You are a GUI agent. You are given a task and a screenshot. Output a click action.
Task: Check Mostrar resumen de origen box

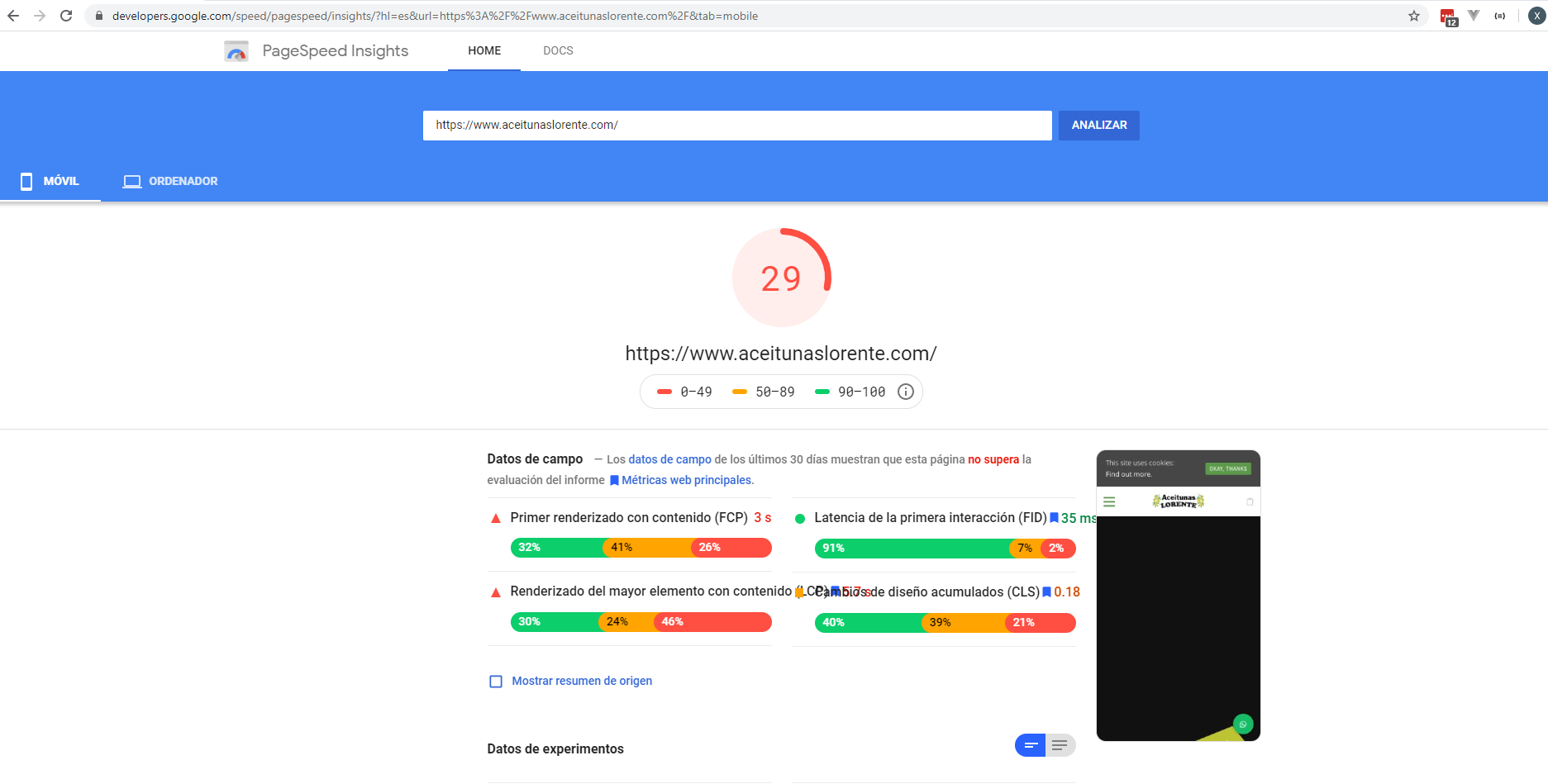[x=496, y=682]
